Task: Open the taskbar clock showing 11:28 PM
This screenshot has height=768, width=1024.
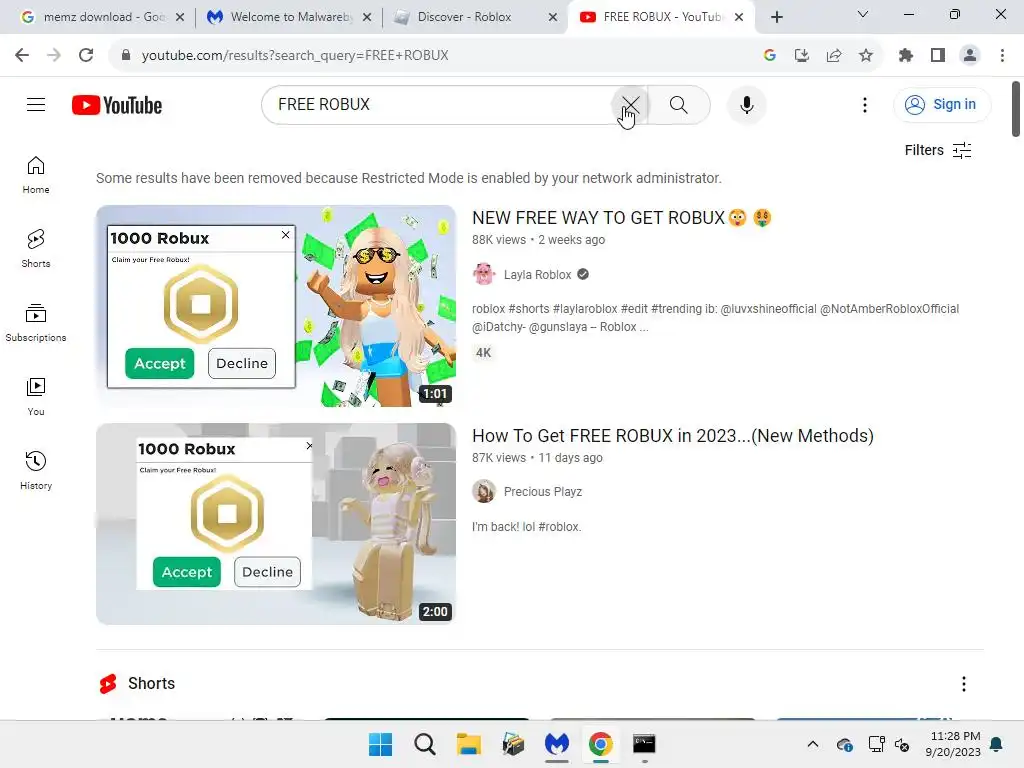Action: (953, 744)
